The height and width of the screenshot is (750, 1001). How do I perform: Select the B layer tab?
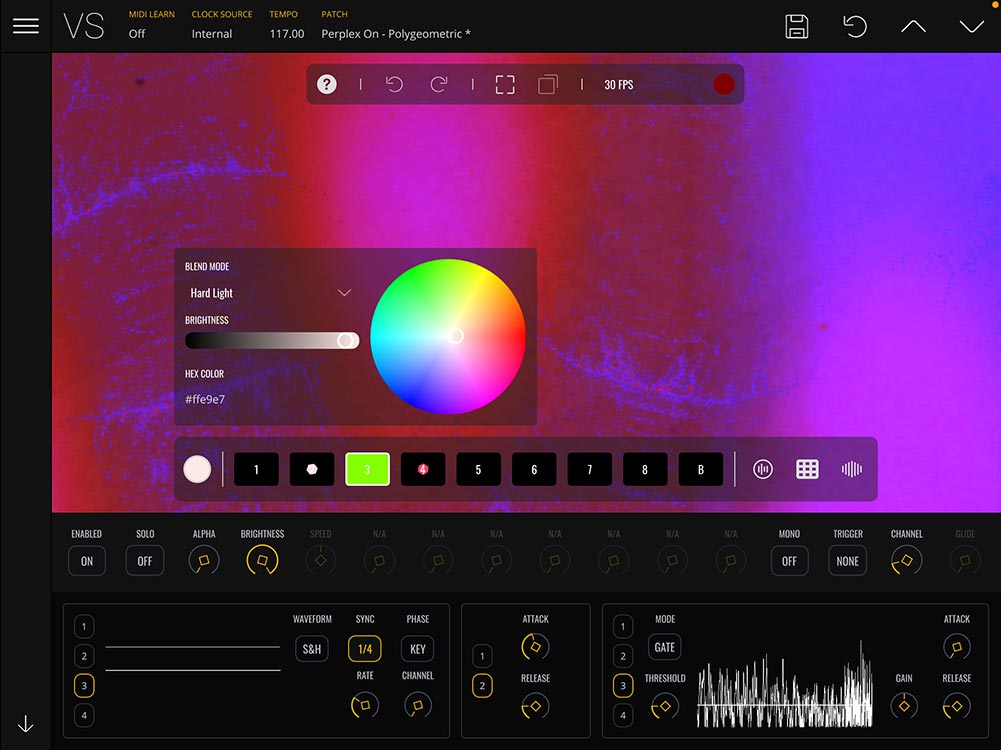point(700,469)
